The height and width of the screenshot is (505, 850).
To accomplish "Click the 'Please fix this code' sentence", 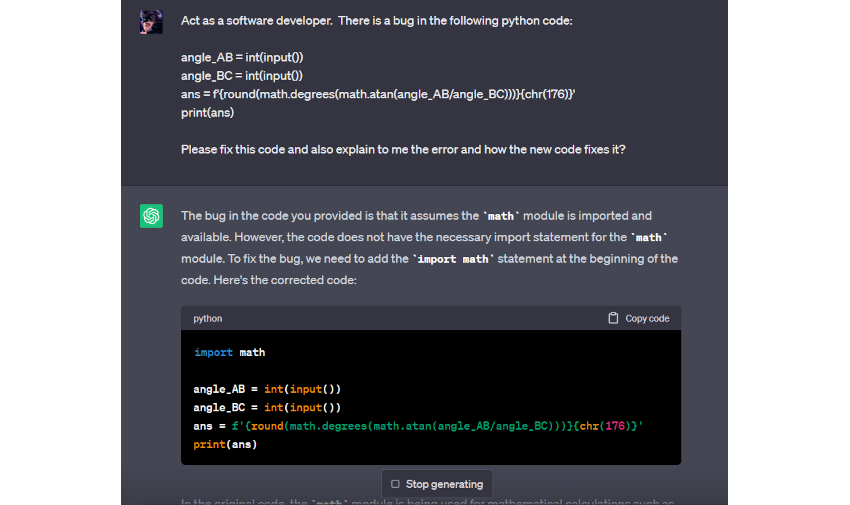I will pyautogui.click(x=403, y=149).
